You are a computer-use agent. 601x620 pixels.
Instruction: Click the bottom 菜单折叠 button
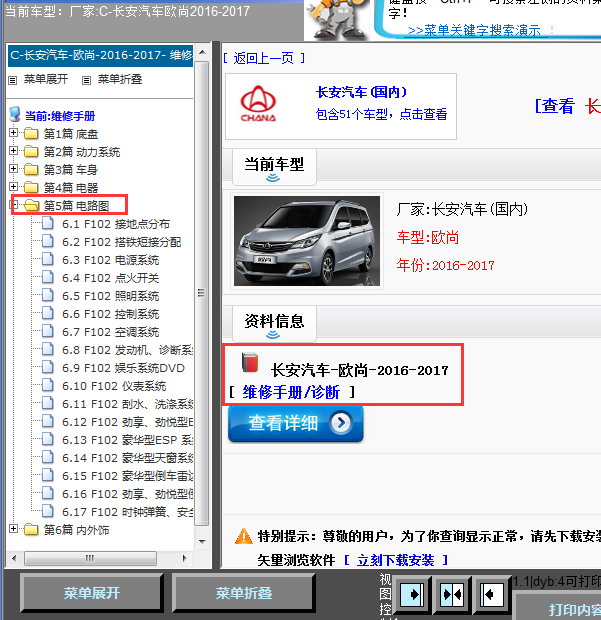244,593
